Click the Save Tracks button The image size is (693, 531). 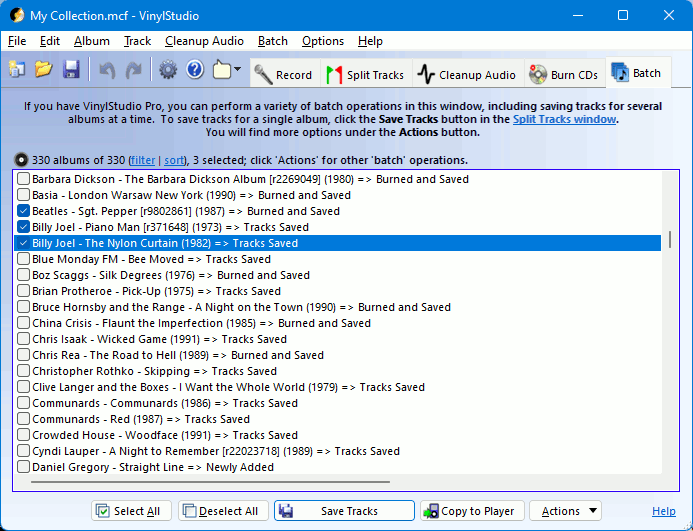344,511
